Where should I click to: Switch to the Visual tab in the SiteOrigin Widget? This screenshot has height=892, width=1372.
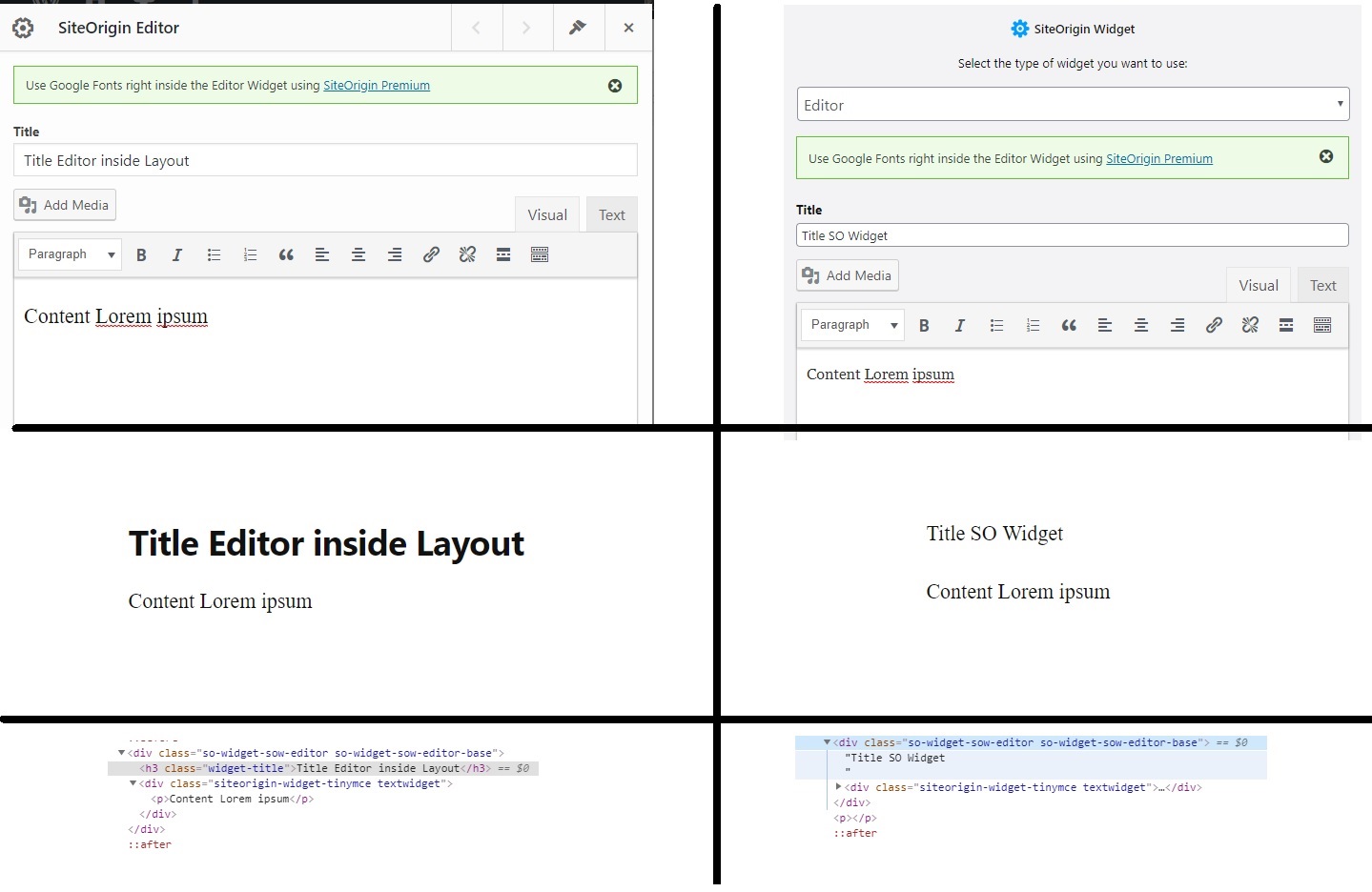coord(1258,284)
